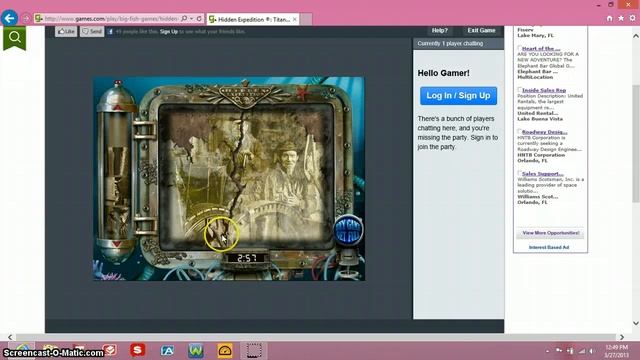Tick the Sales Support... checkbox
The height and width of the screenshot is (360, 640).
(520, 173)
